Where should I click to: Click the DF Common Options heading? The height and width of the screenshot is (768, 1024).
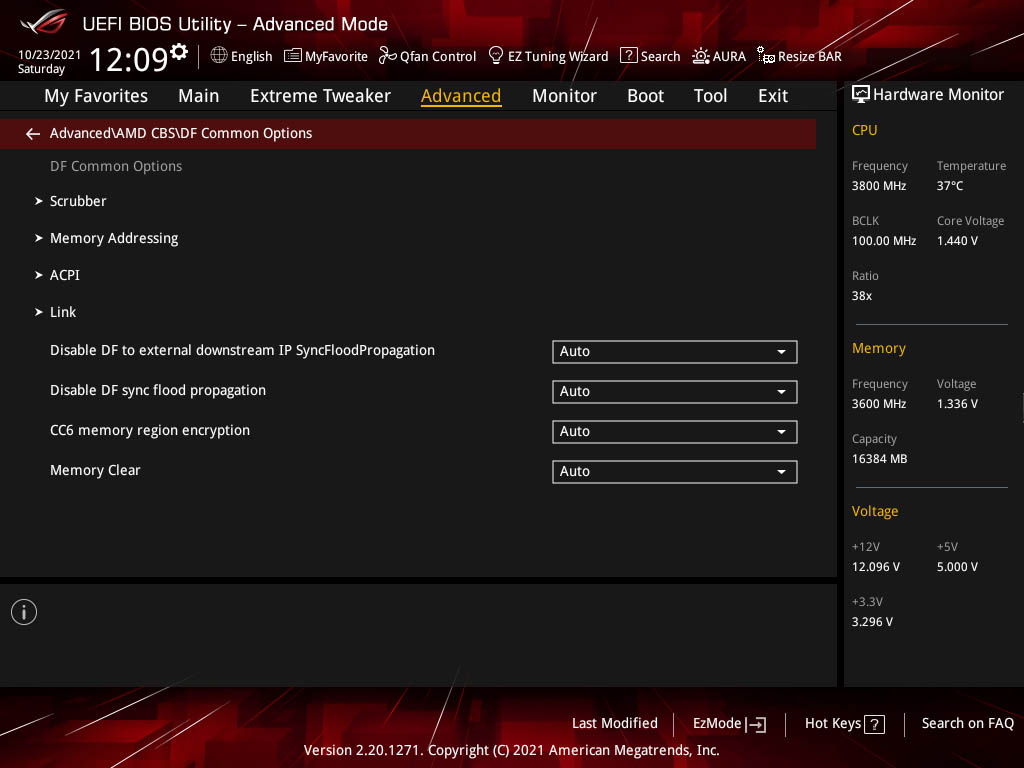pyautogui.click(x=116, y=167)
